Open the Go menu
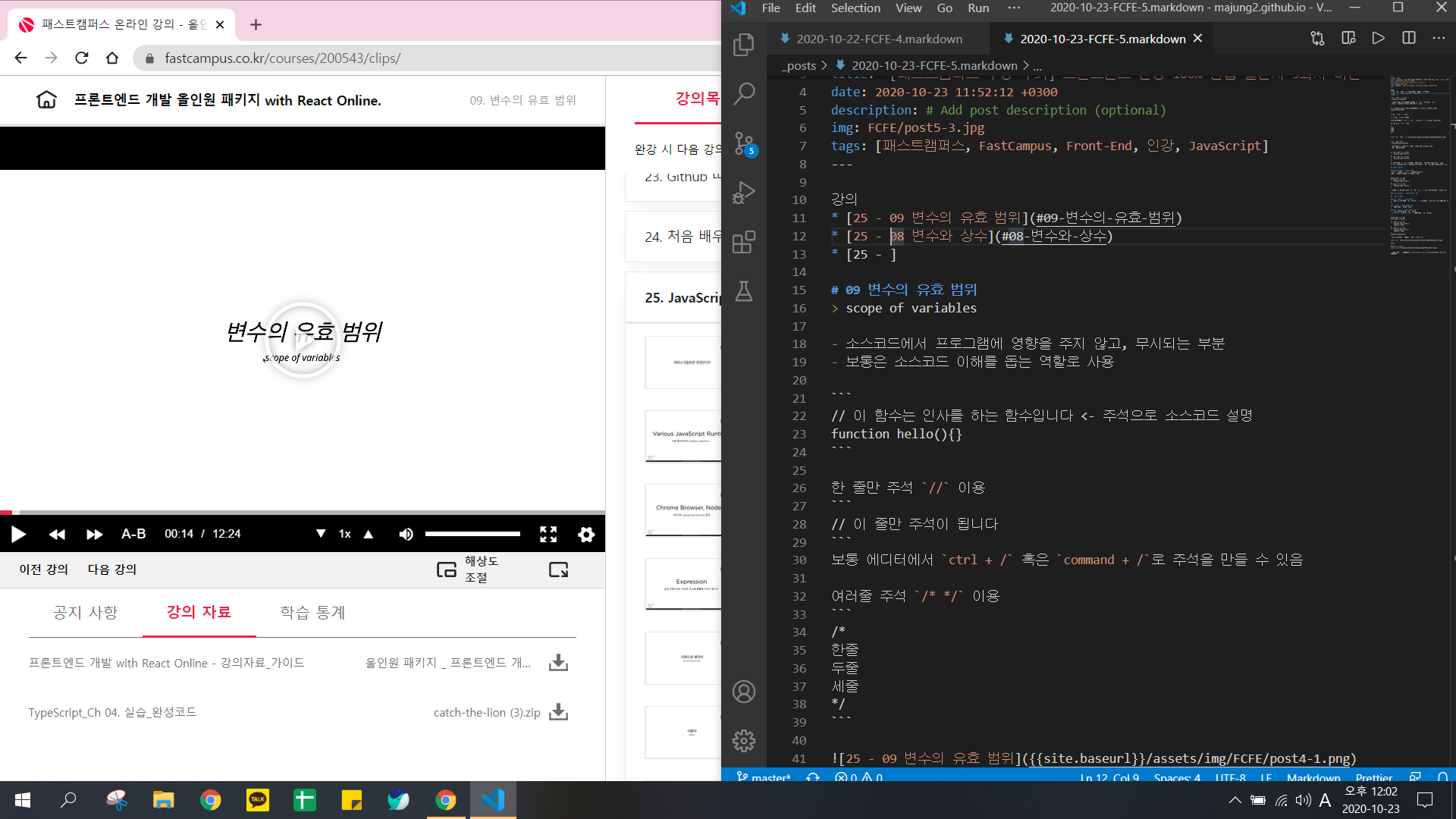The height and width of the screenshot is (819, 1456). point(944,8)
